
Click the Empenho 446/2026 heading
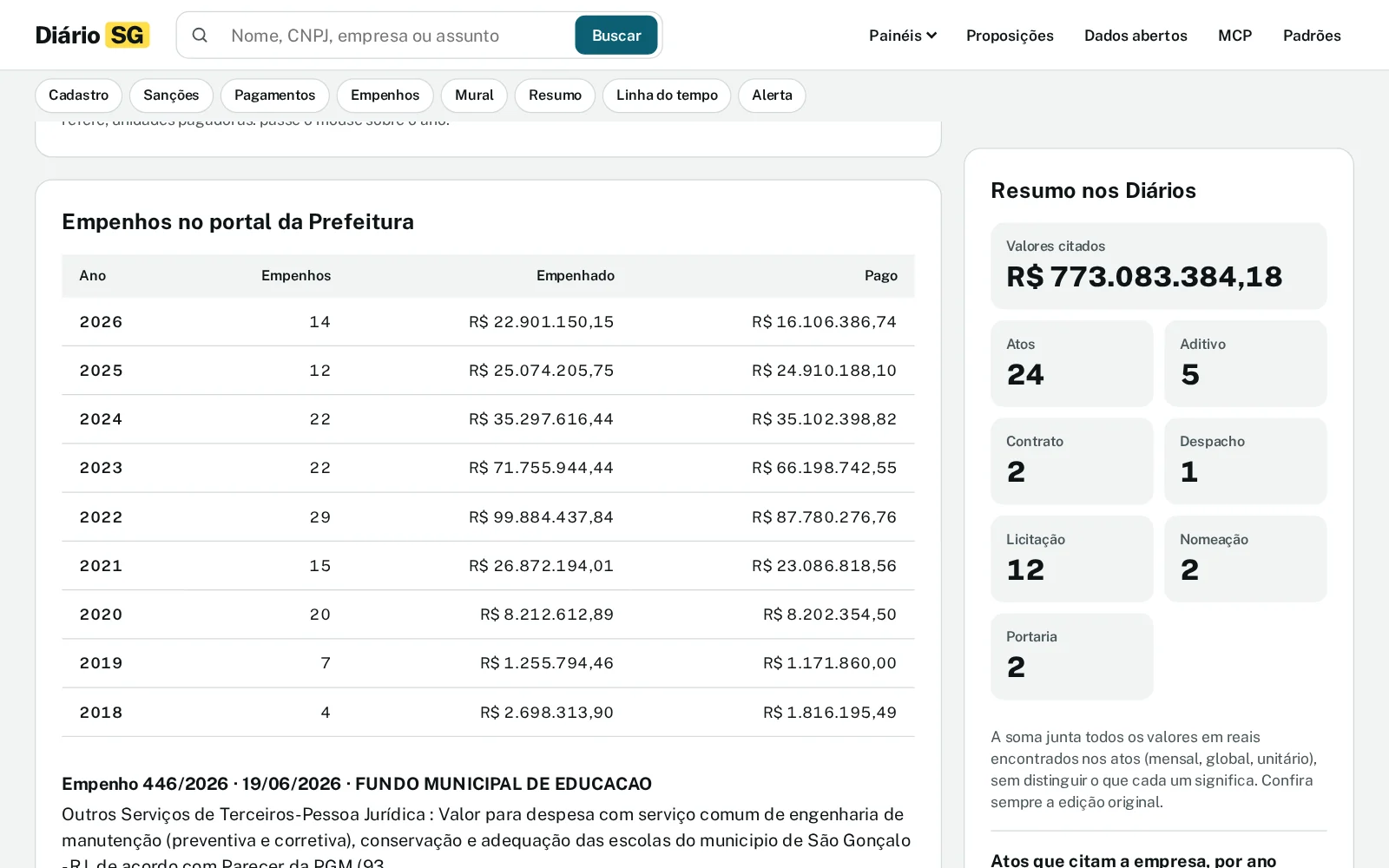point(357,784)
